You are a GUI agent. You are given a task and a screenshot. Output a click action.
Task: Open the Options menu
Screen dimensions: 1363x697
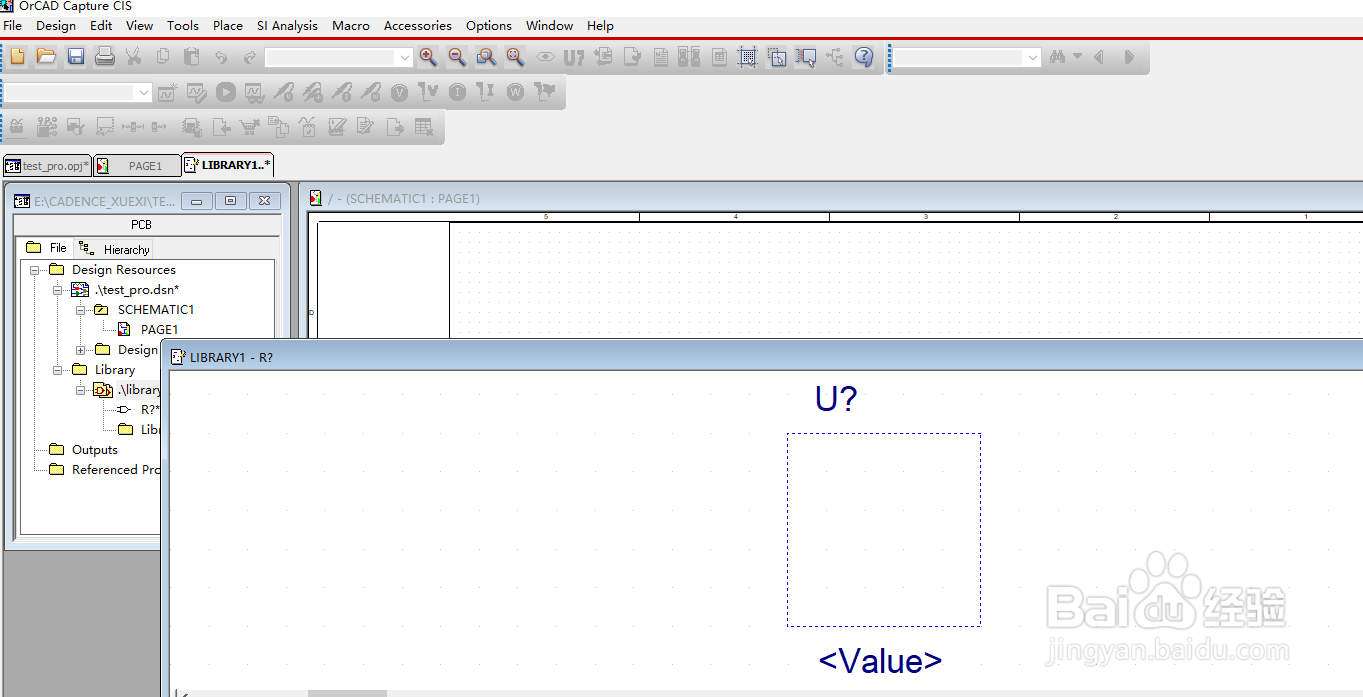(489, 26)
